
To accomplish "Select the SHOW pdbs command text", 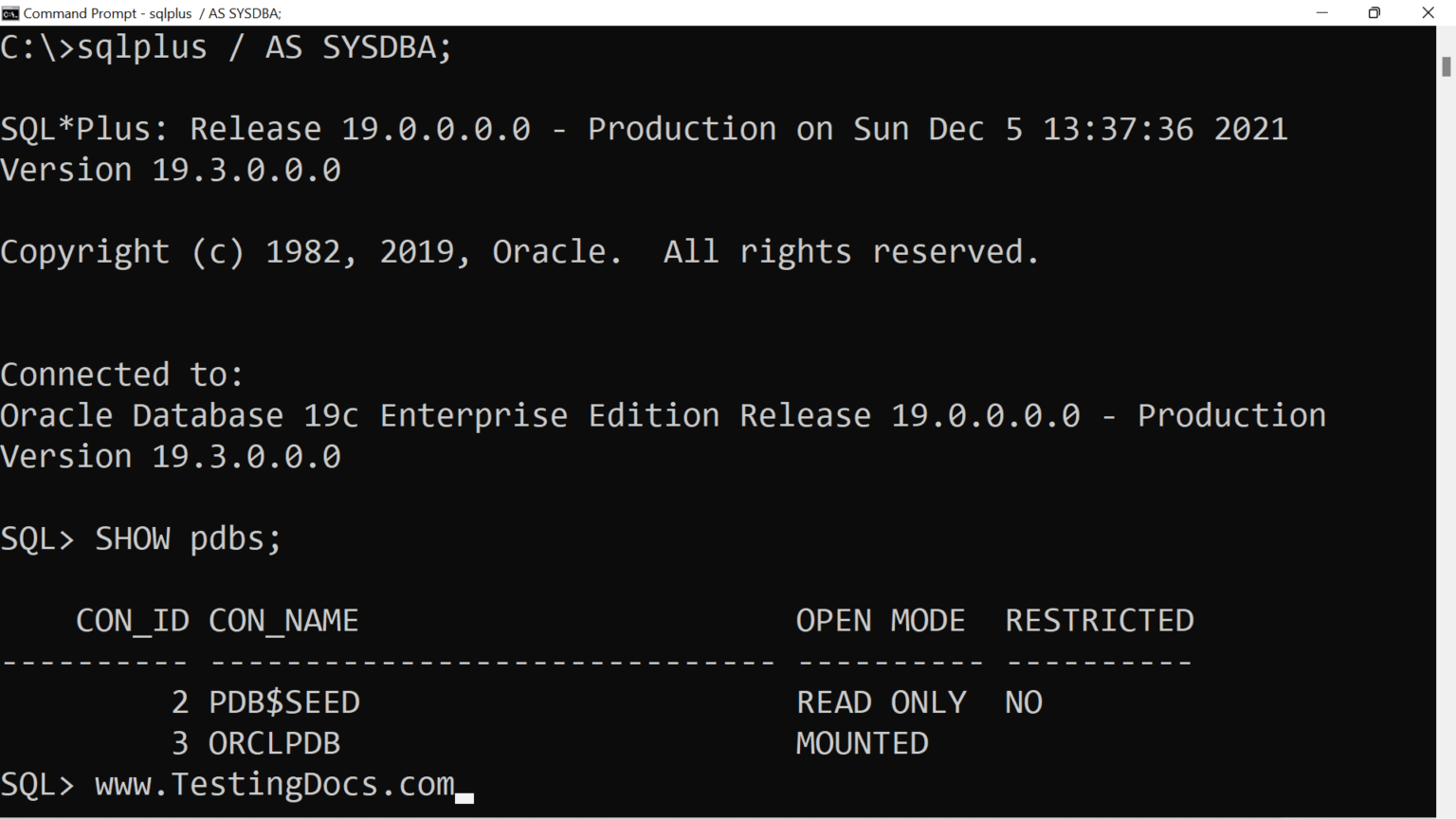I will [x=187, y=538].
